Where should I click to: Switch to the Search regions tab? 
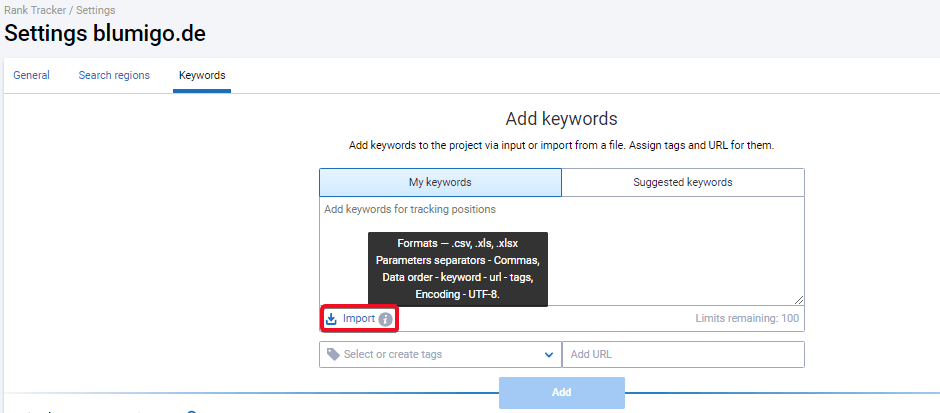[x=114, y=76]
